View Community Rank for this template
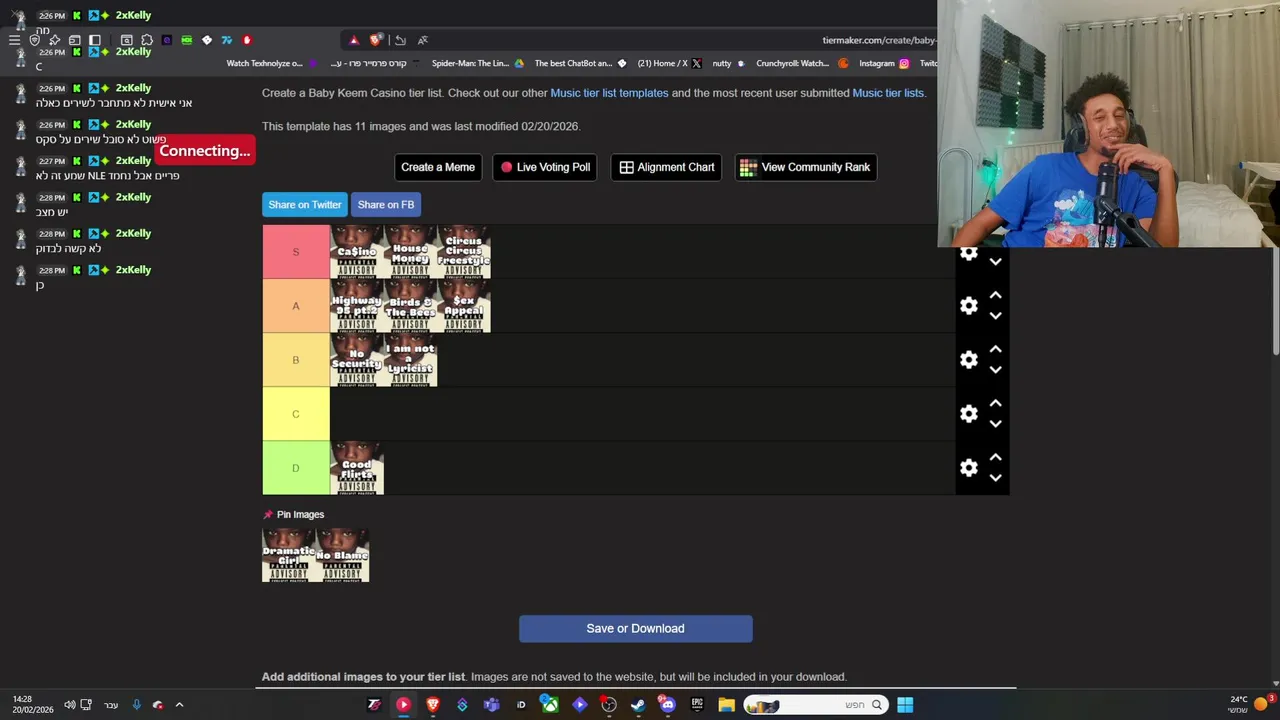The image size is (1280, 720). coord(806,167)
